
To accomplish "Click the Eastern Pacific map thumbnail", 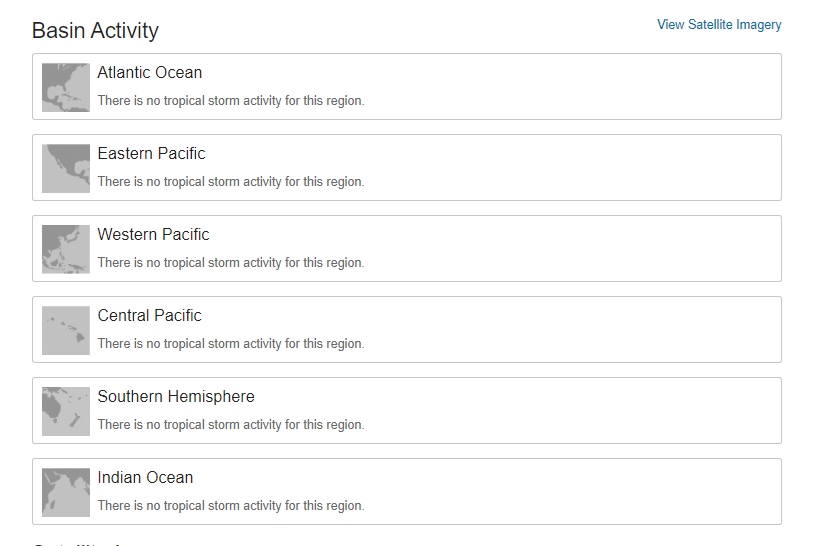I will (x=66, y=168).
